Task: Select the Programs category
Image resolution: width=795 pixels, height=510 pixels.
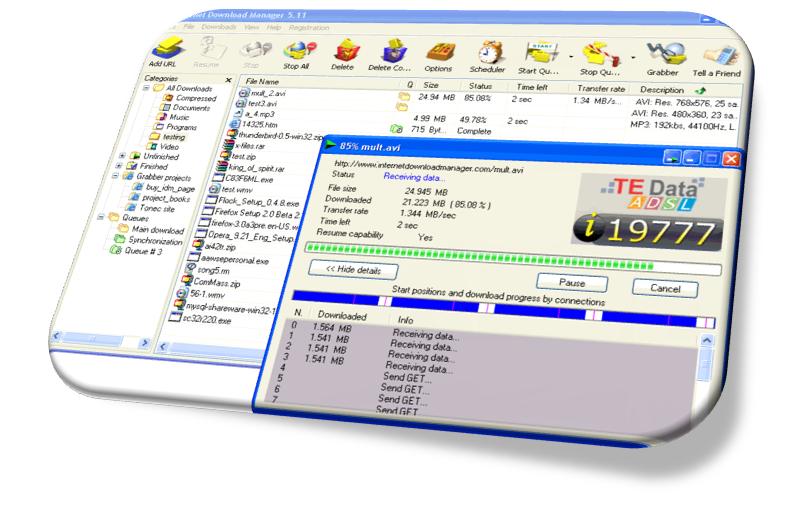Action: pos(175,127)
